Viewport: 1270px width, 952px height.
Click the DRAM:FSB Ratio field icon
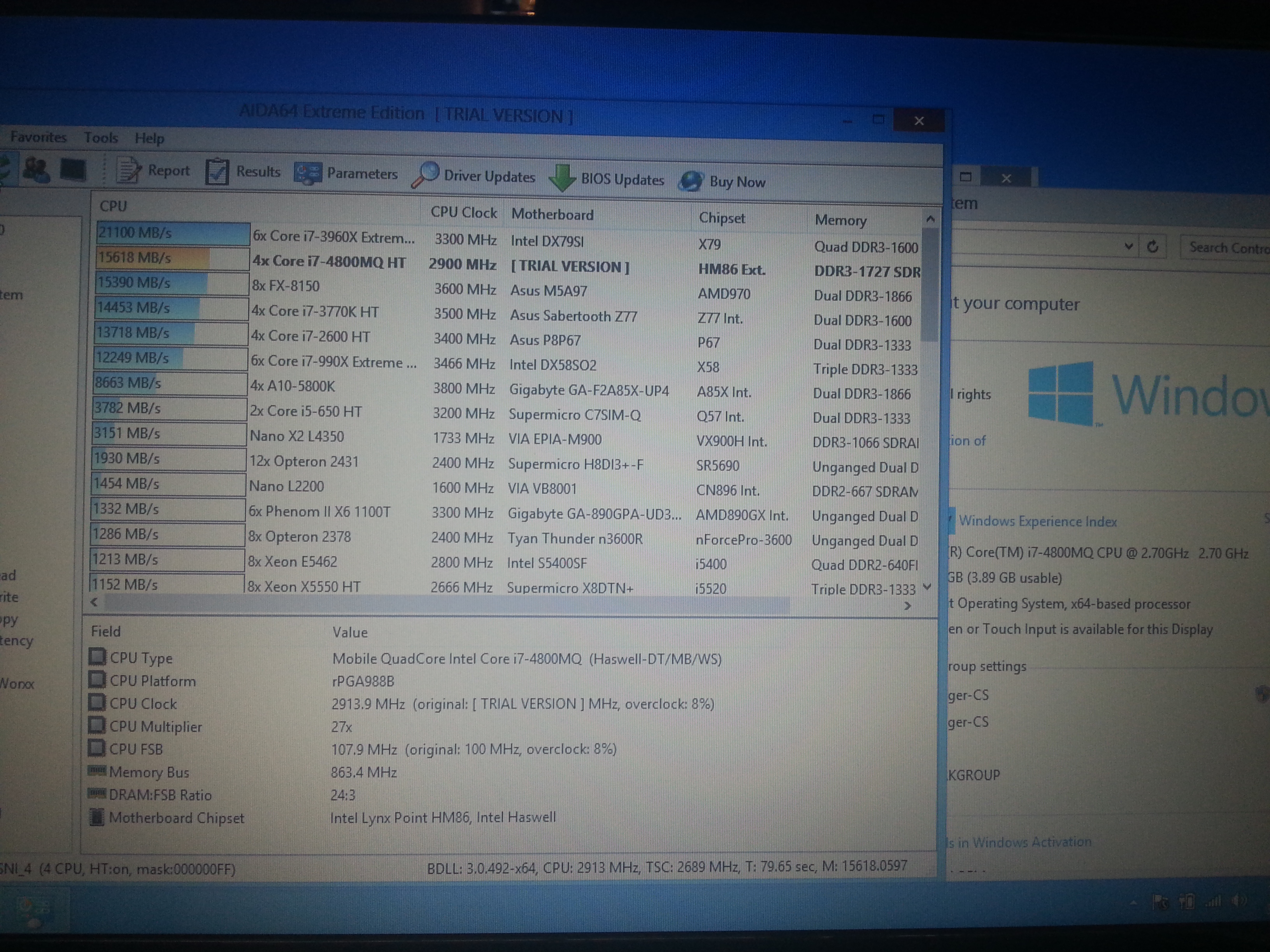click(x=96, y=793)
